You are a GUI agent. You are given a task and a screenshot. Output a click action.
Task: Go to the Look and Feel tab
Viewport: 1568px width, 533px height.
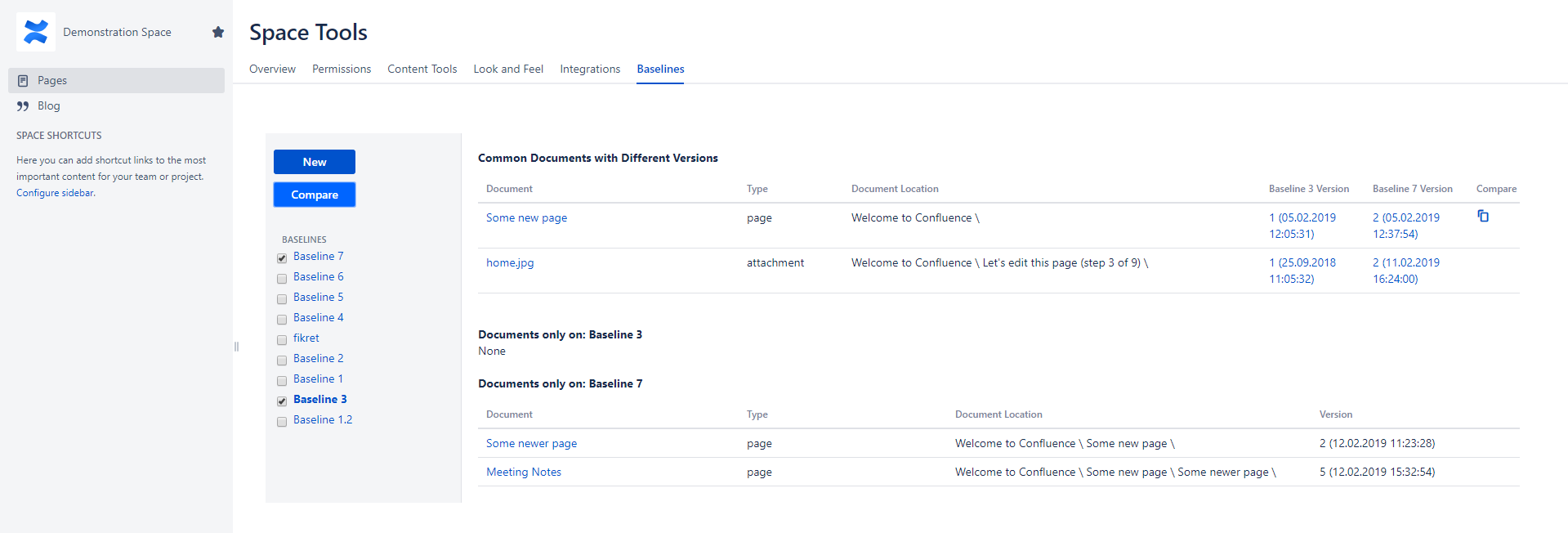[x=508, y=69]
